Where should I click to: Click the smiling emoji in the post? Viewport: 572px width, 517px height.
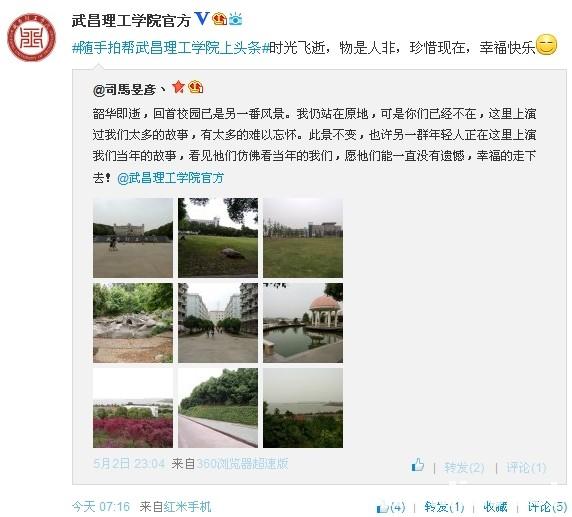click(x=546, y=45)
